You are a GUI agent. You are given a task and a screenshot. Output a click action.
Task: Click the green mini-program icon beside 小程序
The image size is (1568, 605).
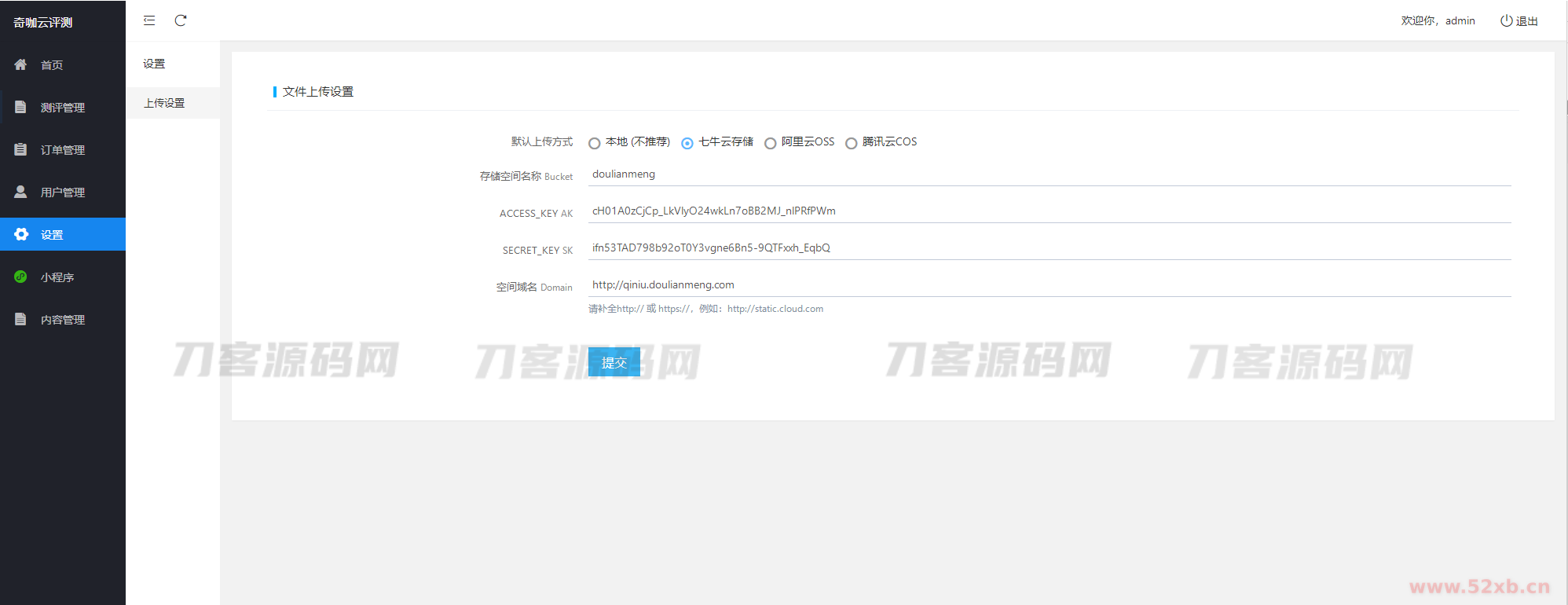(x=20, y=277)
